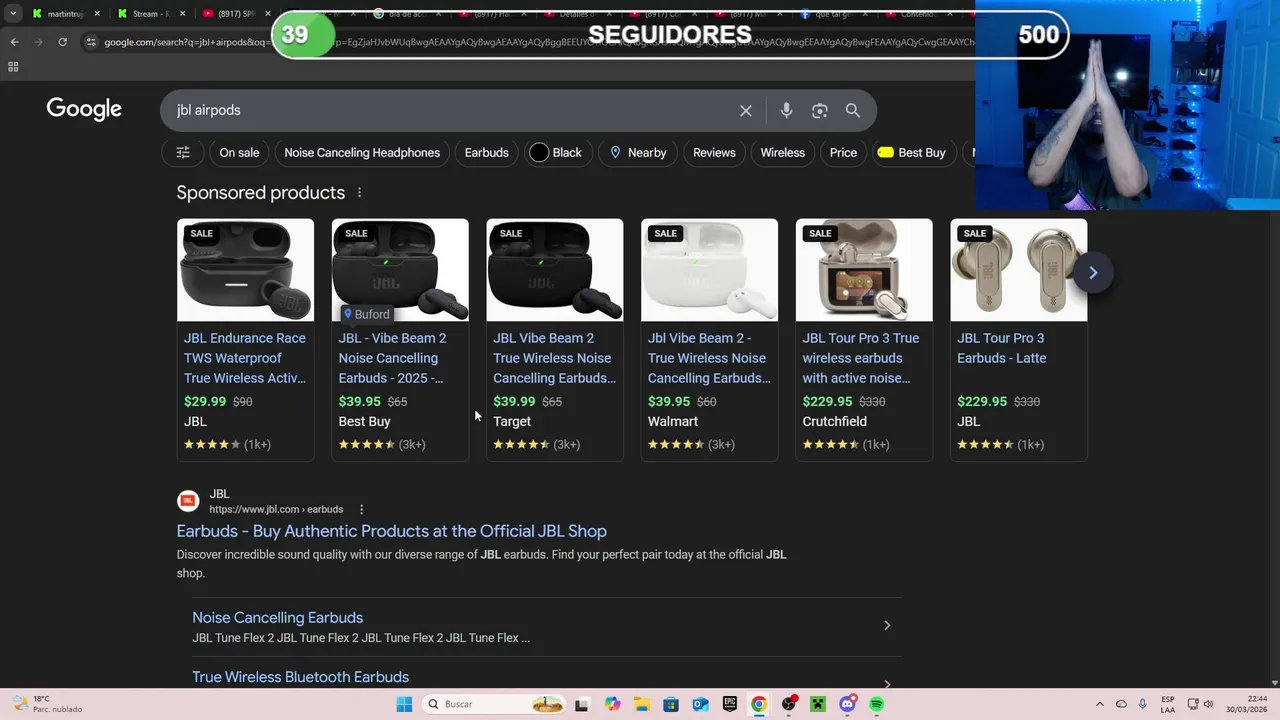Open the Price filter chip
This screenshot has height=720, width=1280.
point(843,153)
